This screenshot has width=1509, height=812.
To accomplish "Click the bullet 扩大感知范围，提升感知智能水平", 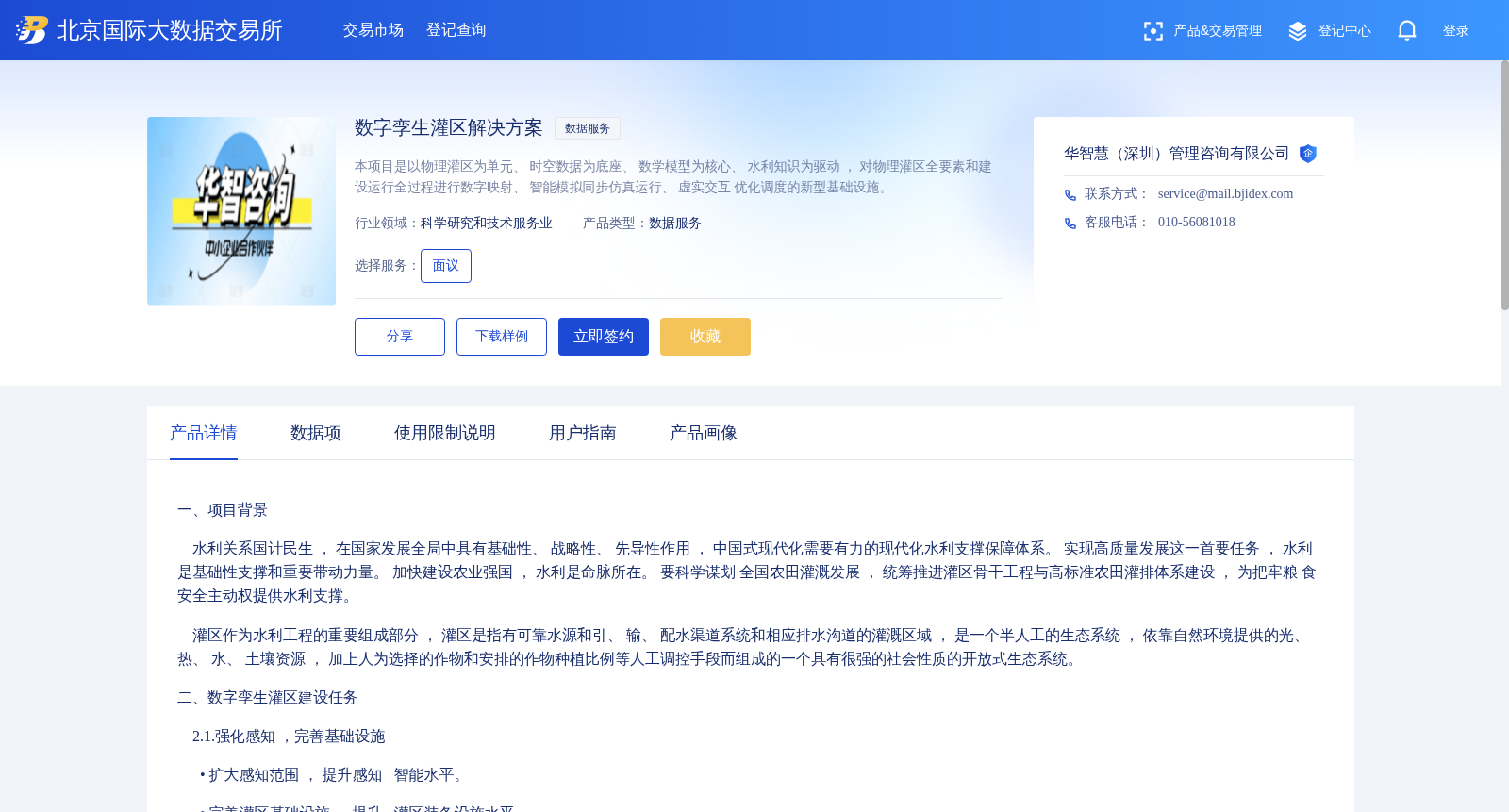I will [x=333, y=775].
